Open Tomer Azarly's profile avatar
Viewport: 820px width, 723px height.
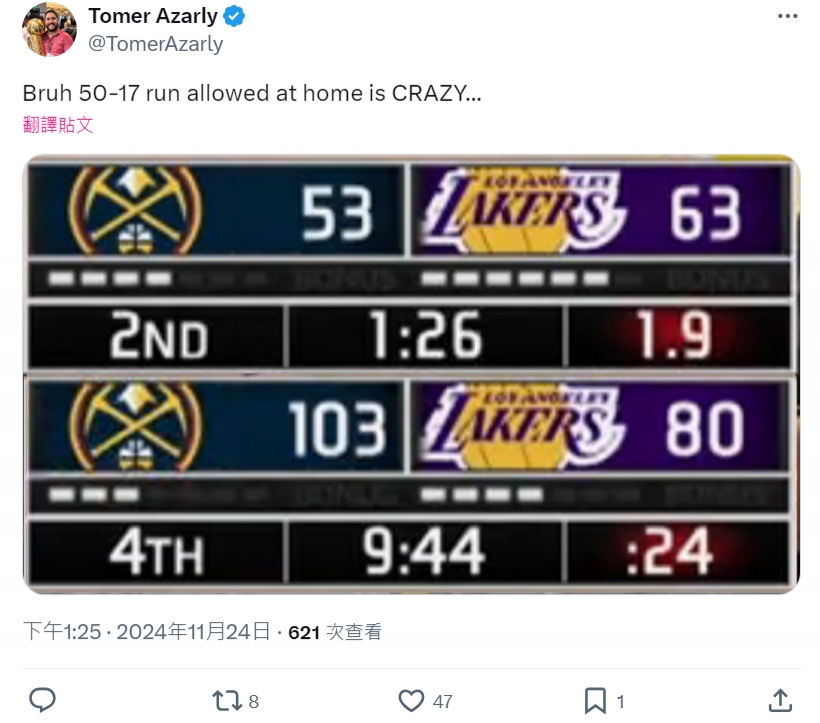(48, 30)
